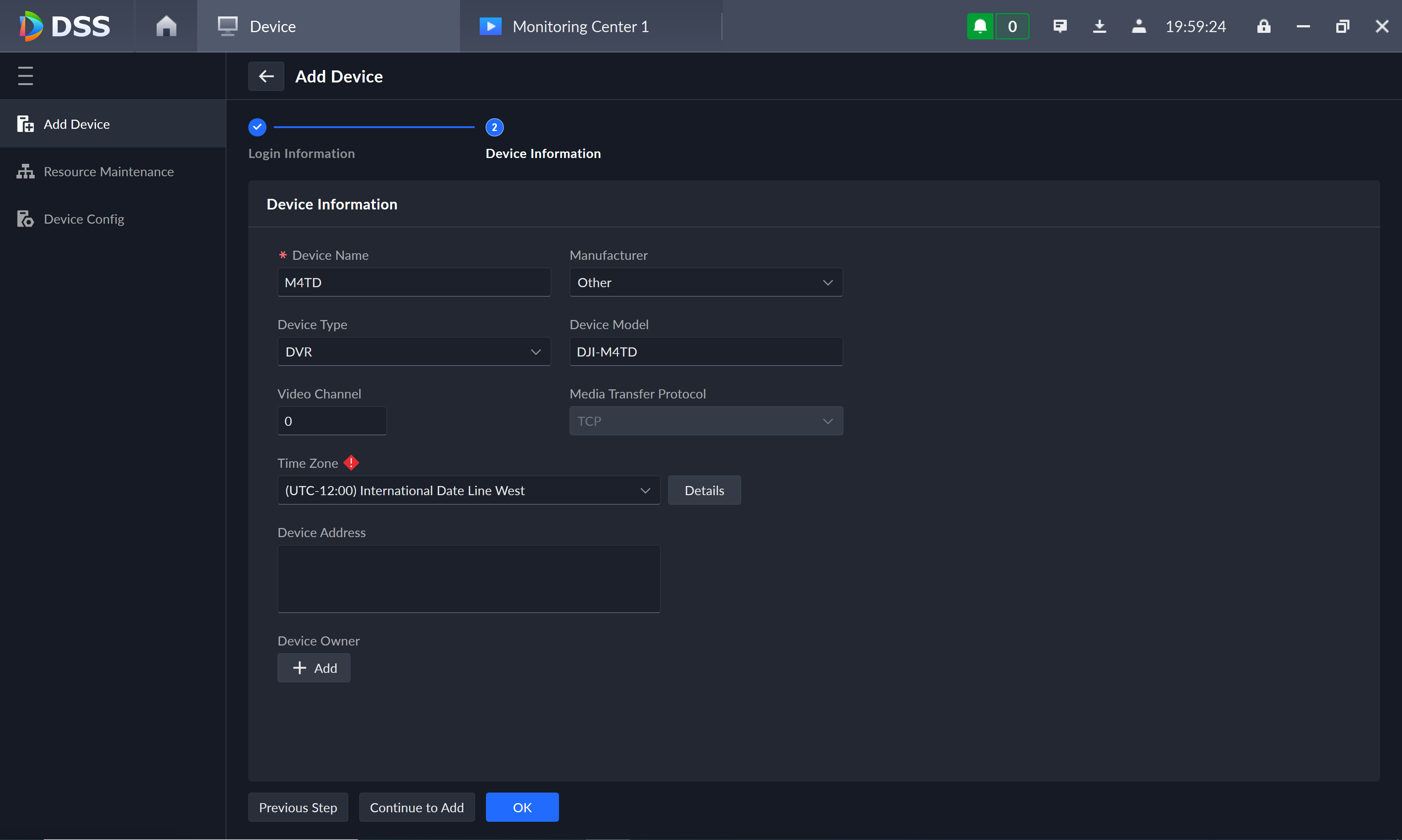This screenshot has height=840, width=1402.
Task: Minimize the DSS window
Action: point(1303,26)
